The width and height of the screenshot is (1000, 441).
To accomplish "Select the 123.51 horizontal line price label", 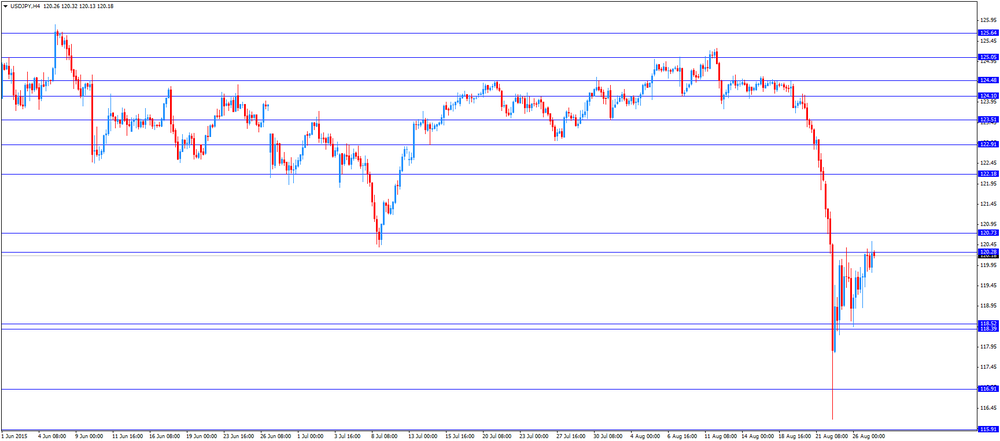I will 989,119.
